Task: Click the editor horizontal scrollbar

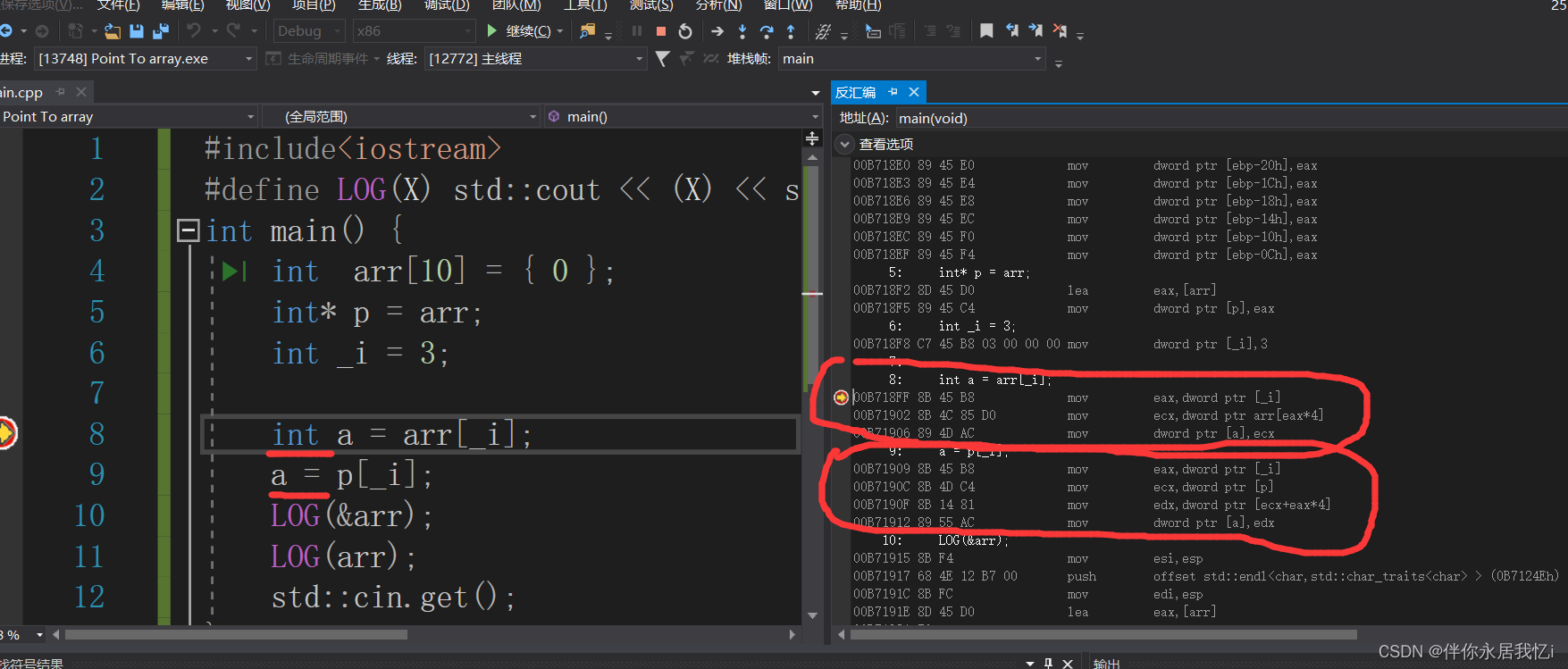Action: click(237, 635)
